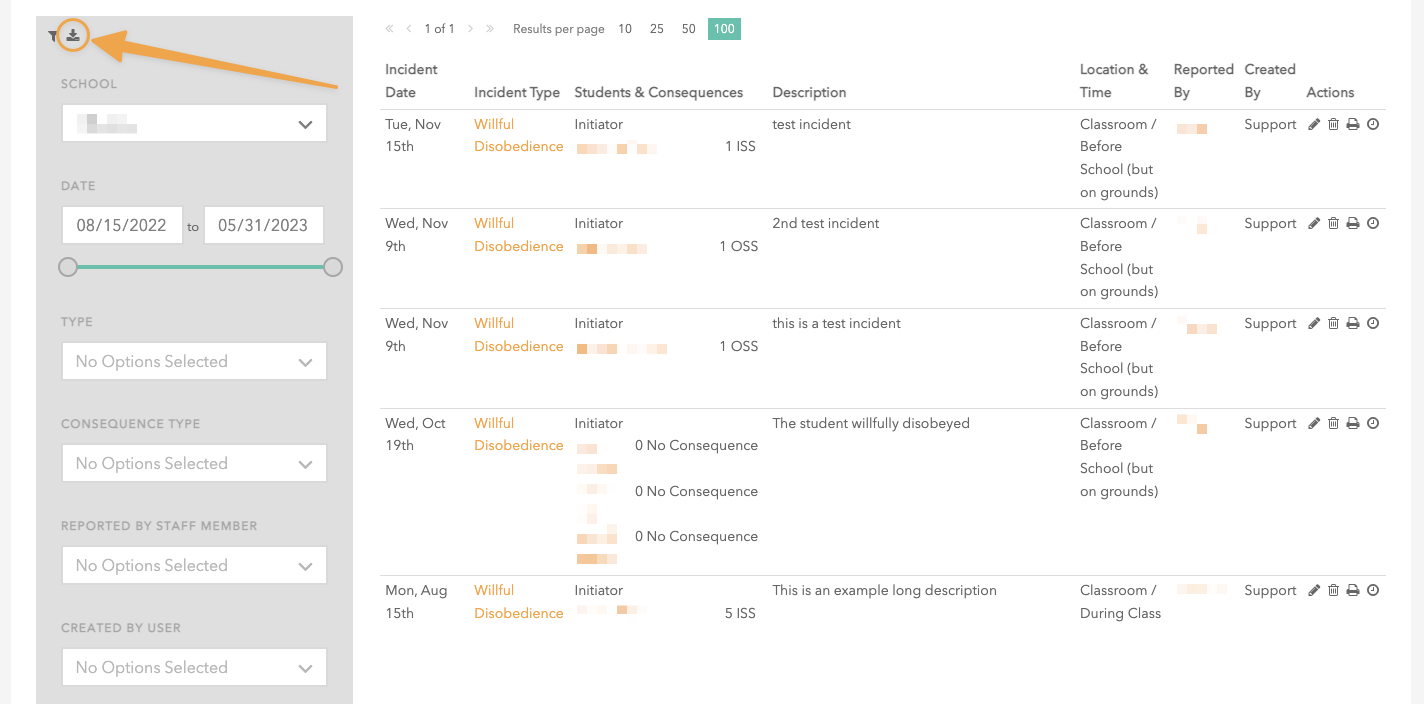
Task: Expand the Type filter dropdown
Action: 194,362
